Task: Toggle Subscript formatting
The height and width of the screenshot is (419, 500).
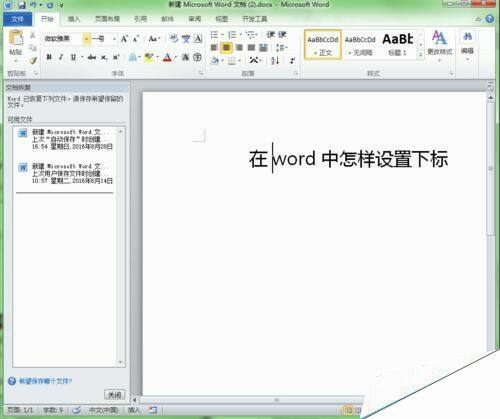Action: click(x=104, y=57)
